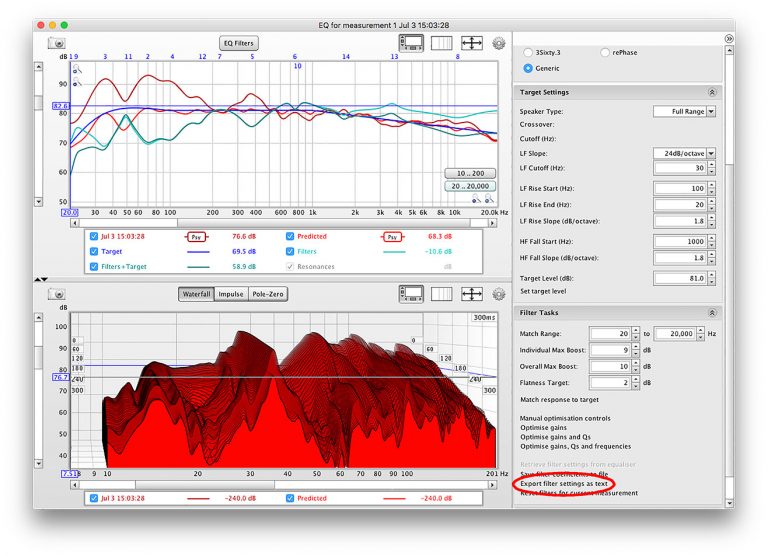This screenshot has height=556, width=768.
Task: Click the EQ graph horizontal scrollbar
Action: (x=284, y=223)
